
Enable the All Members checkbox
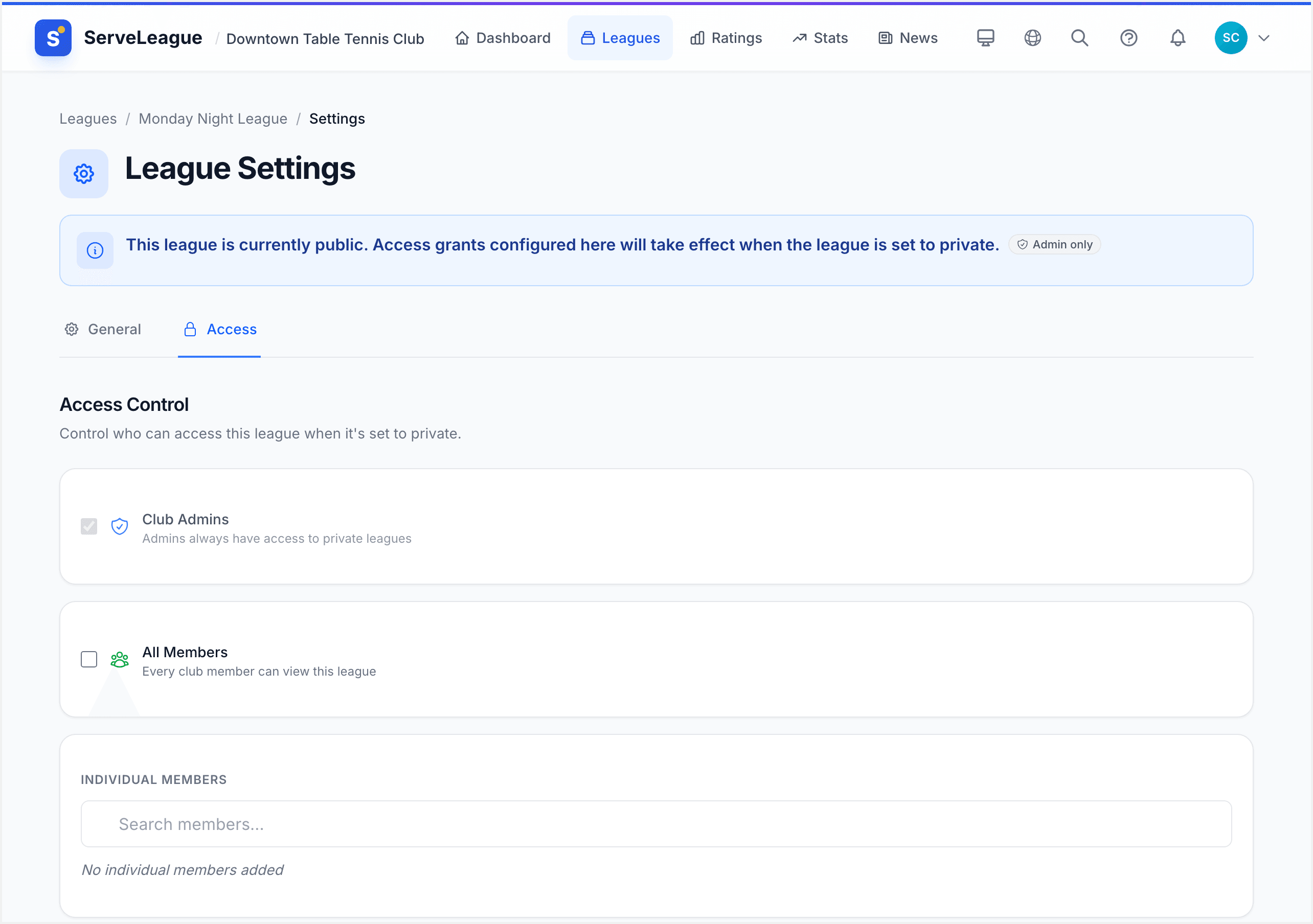click(88, 659)
